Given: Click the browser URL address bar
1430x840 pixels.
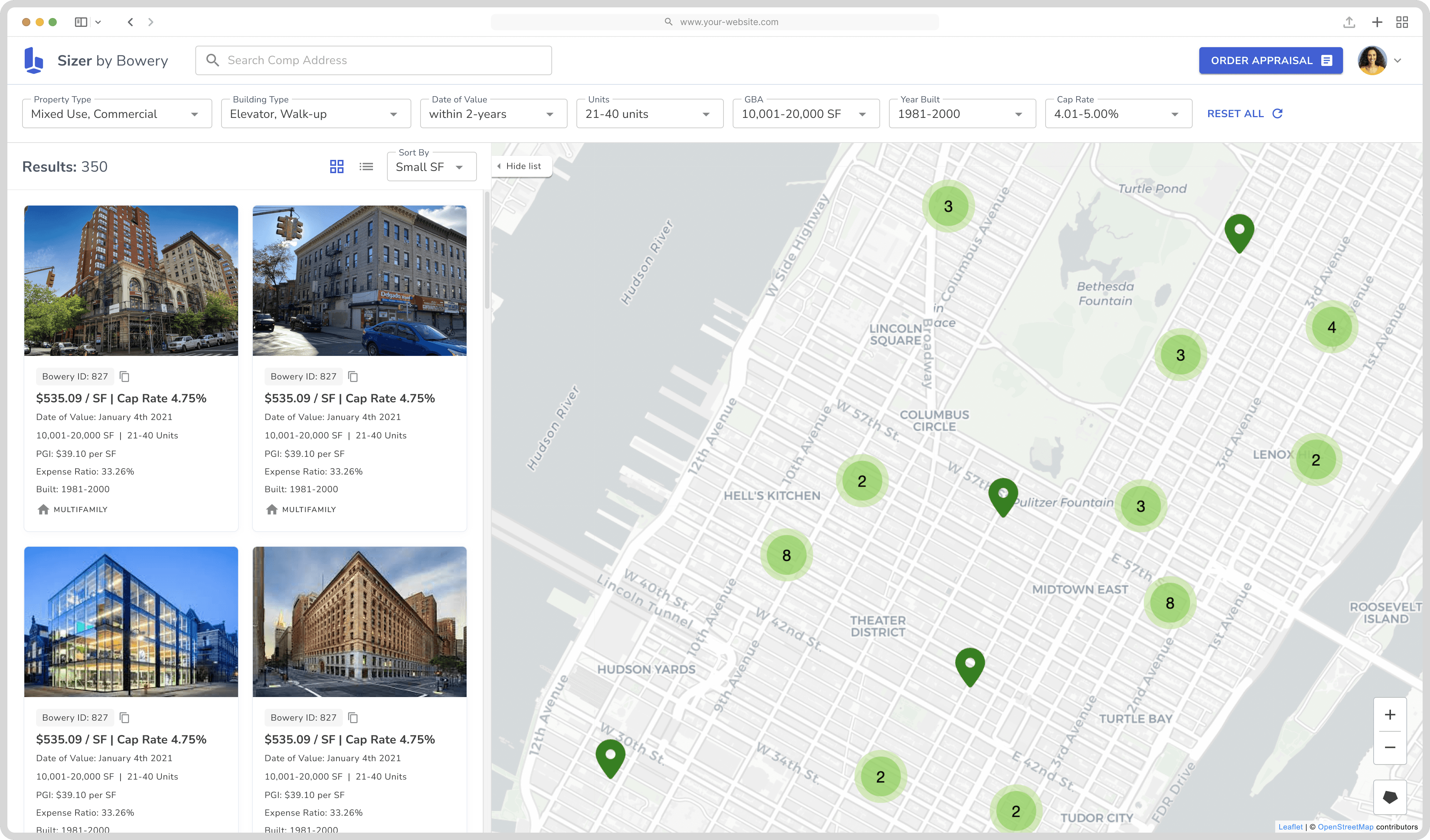Looking at the screenshot, I should (x=714, y=22).
